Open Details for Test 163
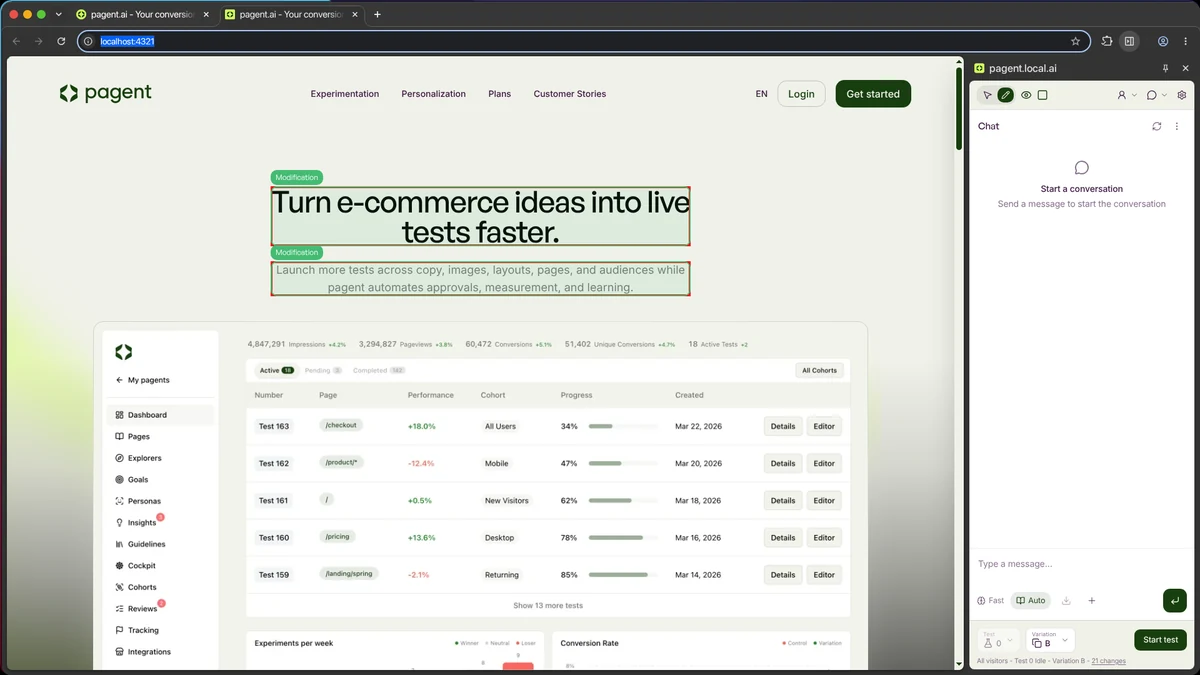Screen dimensions: 1200x675 pos(783,426)
